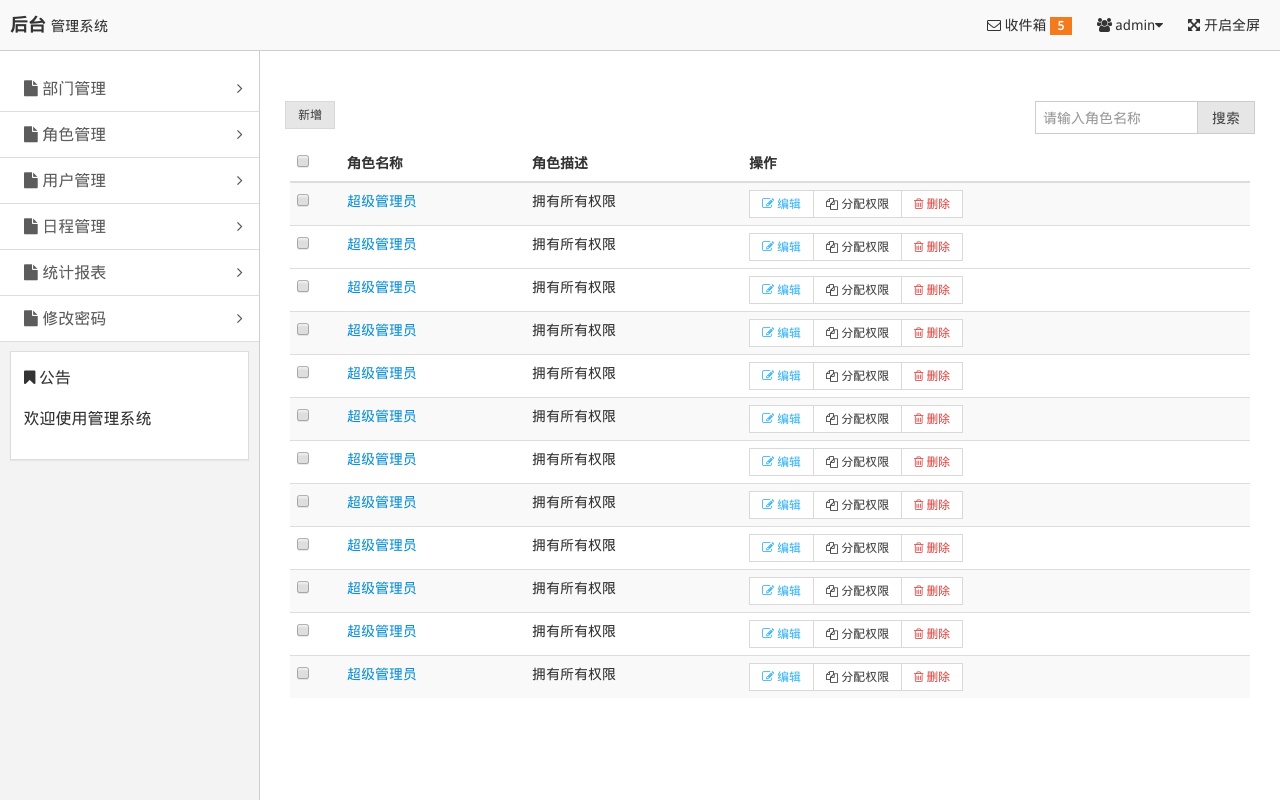
Task: Choose 修改密码 in the sidebar
Action: pos(129,318)
